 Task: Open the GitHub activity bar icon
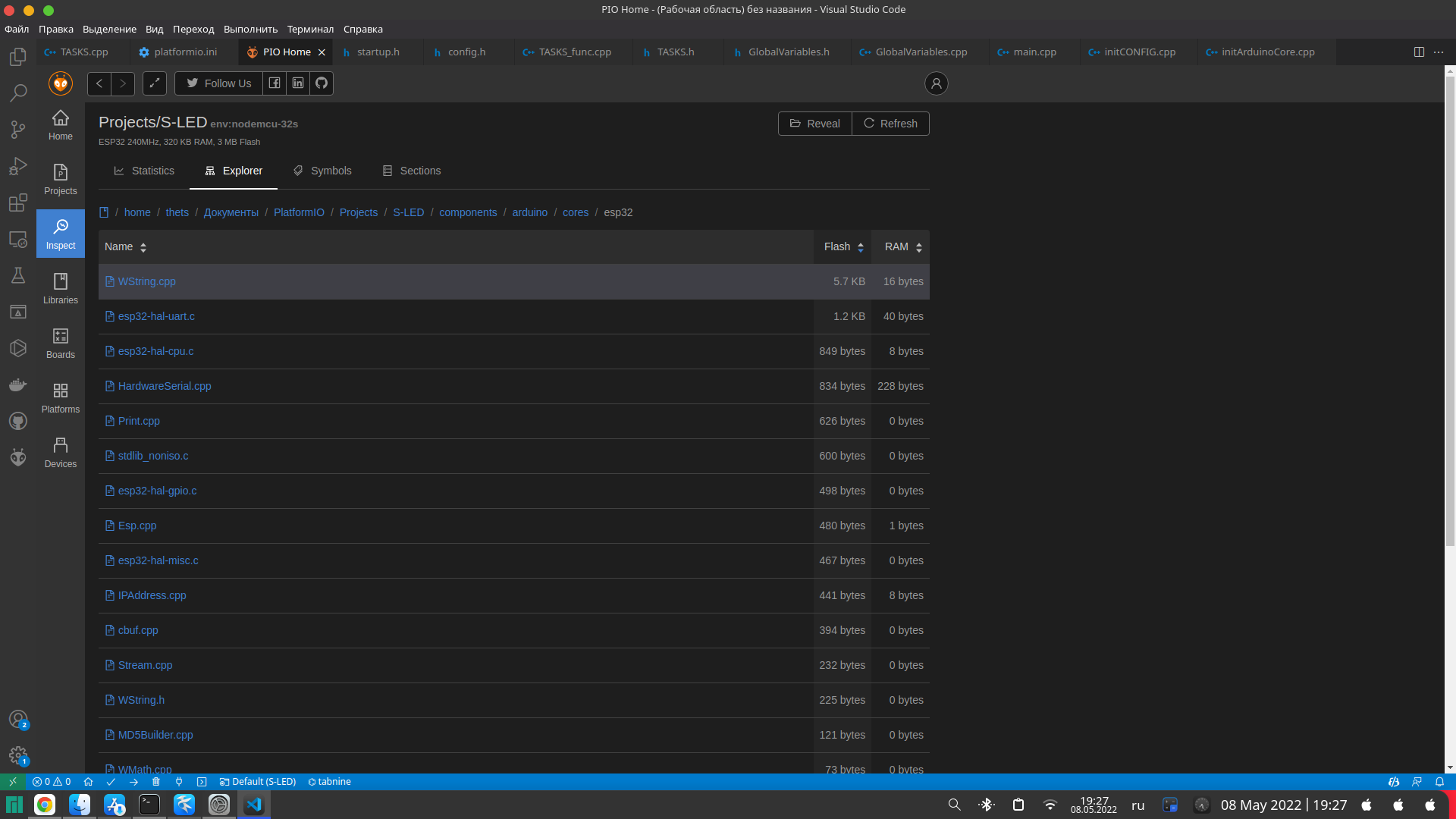coord(18,421)
